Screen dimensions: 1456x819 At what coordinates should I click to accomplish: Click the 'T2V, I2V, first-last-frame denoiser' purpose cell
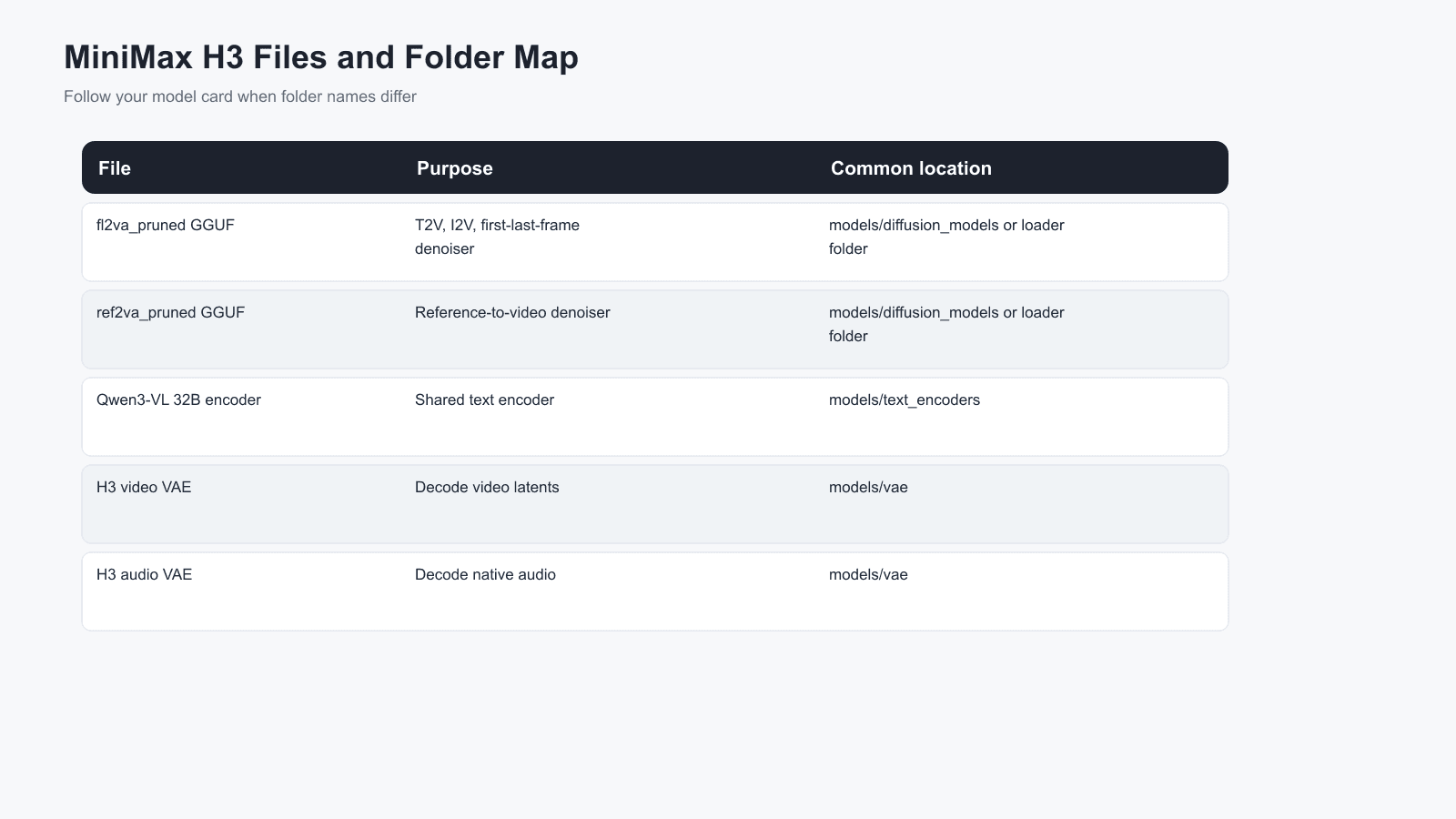point(497,237)
